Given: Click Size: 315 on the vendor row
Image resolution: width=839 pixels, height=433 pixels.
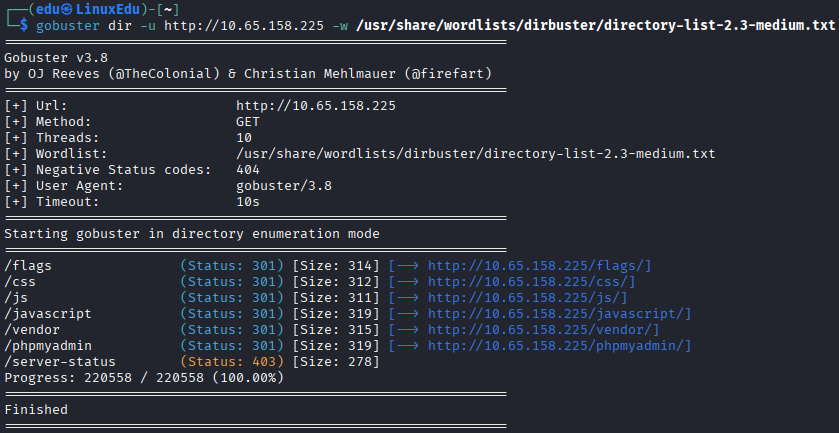Looking at the screenshot, I should (x=336, y=330).
